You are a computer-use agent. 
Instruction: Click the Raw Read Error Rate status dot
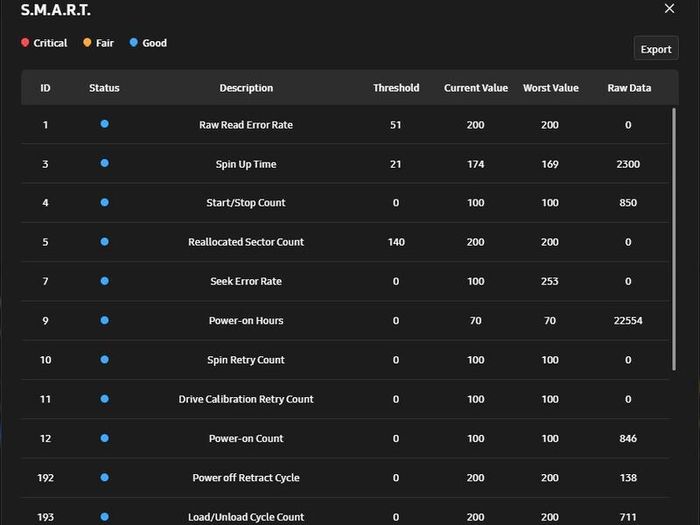click(104, 124)
